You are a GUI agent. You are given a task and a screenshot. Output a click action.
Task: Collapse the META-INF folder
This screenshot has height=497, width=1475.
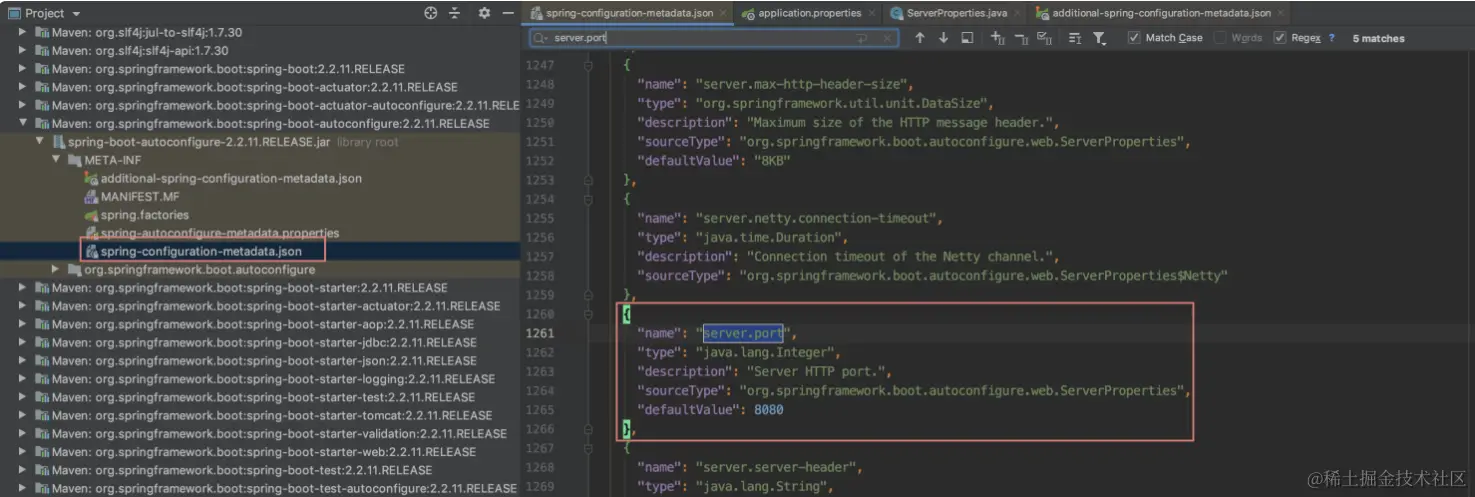(57, 160)
